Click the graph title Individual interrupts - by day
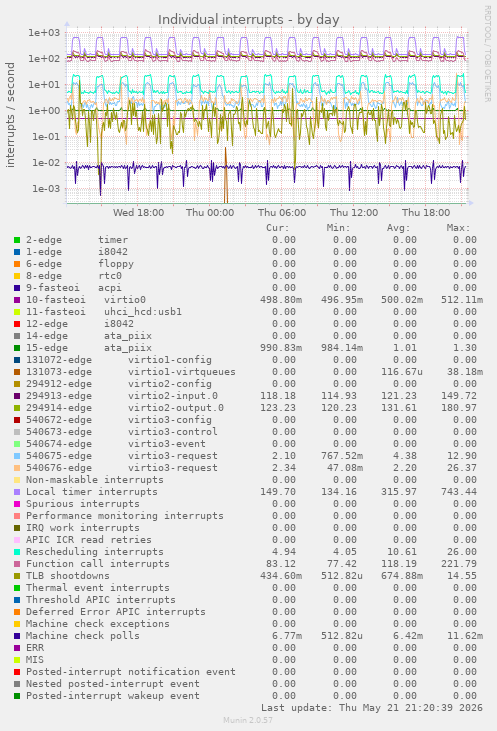 [248, 20]
